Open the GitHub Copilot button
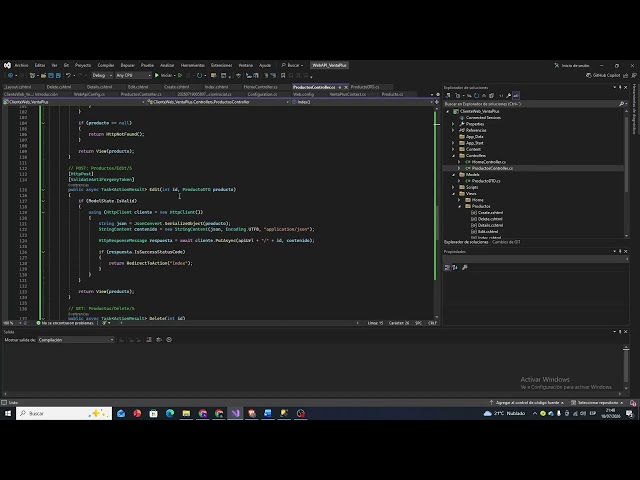 (603, 76)
